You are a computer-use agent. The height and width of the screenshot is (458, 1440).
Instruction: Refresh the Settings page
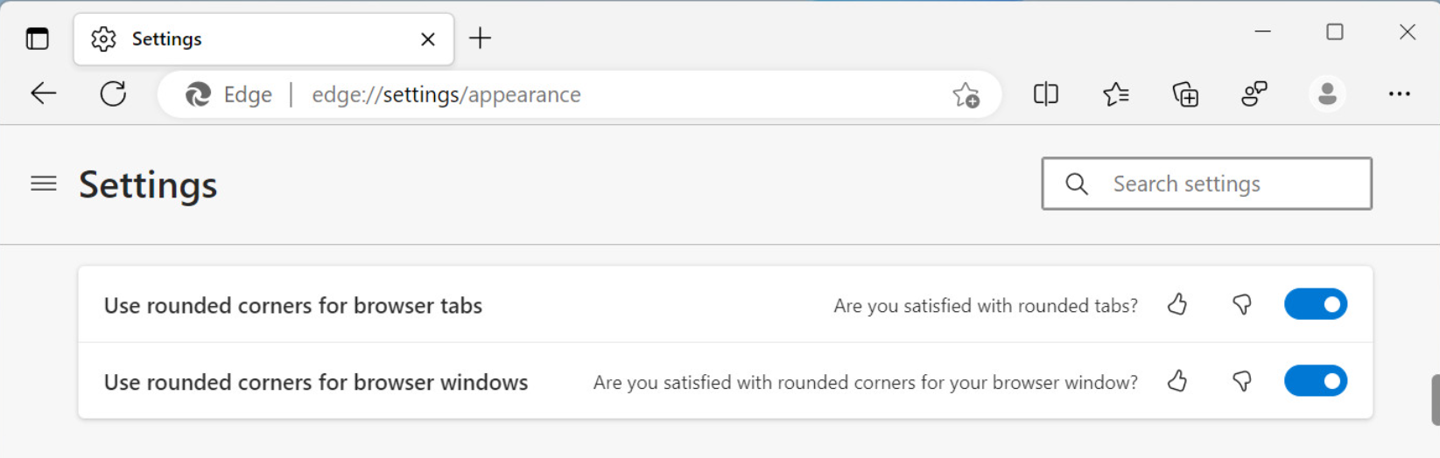[x=113, y=94]
